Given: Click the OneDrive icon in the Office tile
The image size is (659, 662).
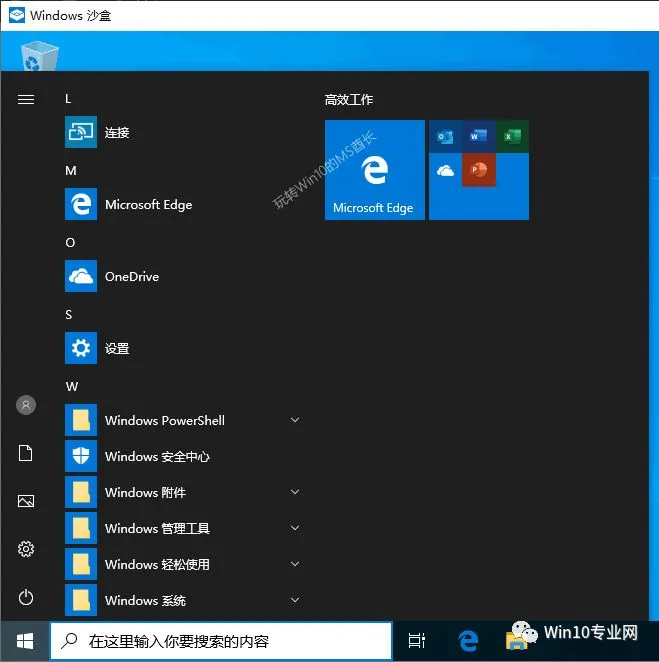Looking at the screenshot, I should (445, 170).
